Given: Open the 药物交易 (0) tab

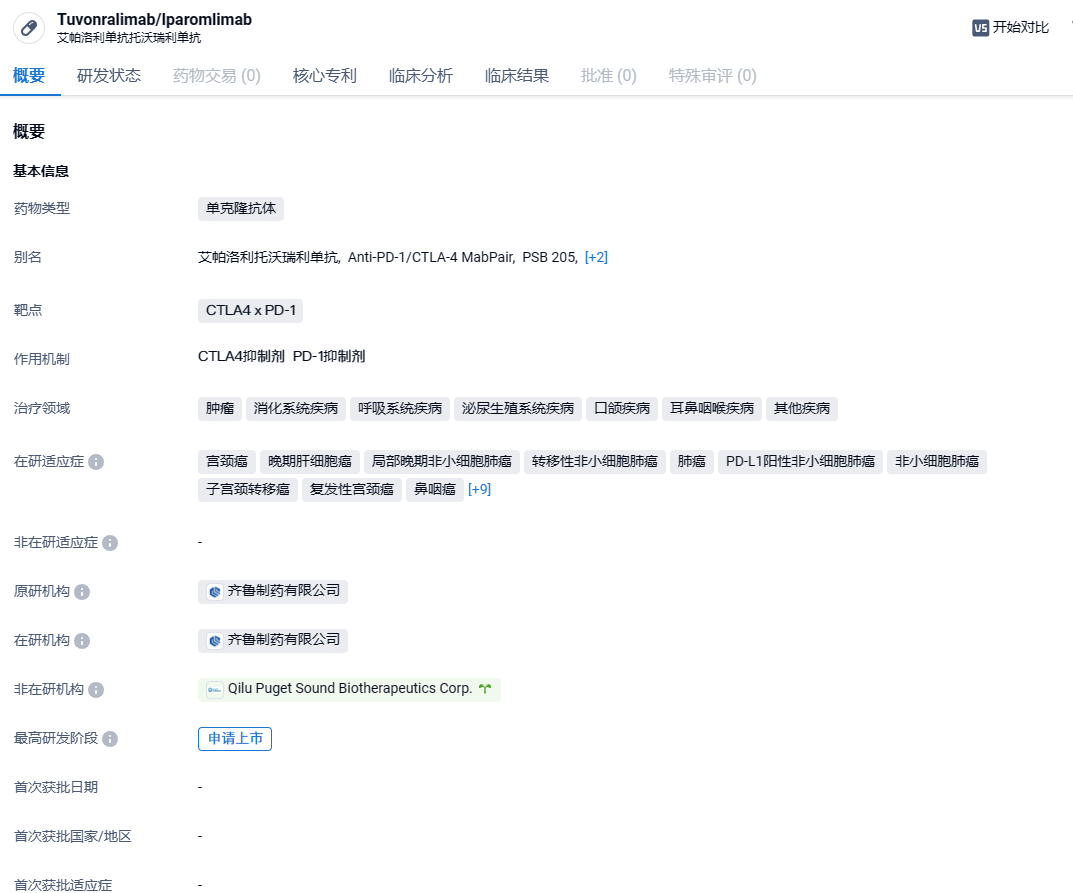Looking at the screenshot, I should point(217,75).
